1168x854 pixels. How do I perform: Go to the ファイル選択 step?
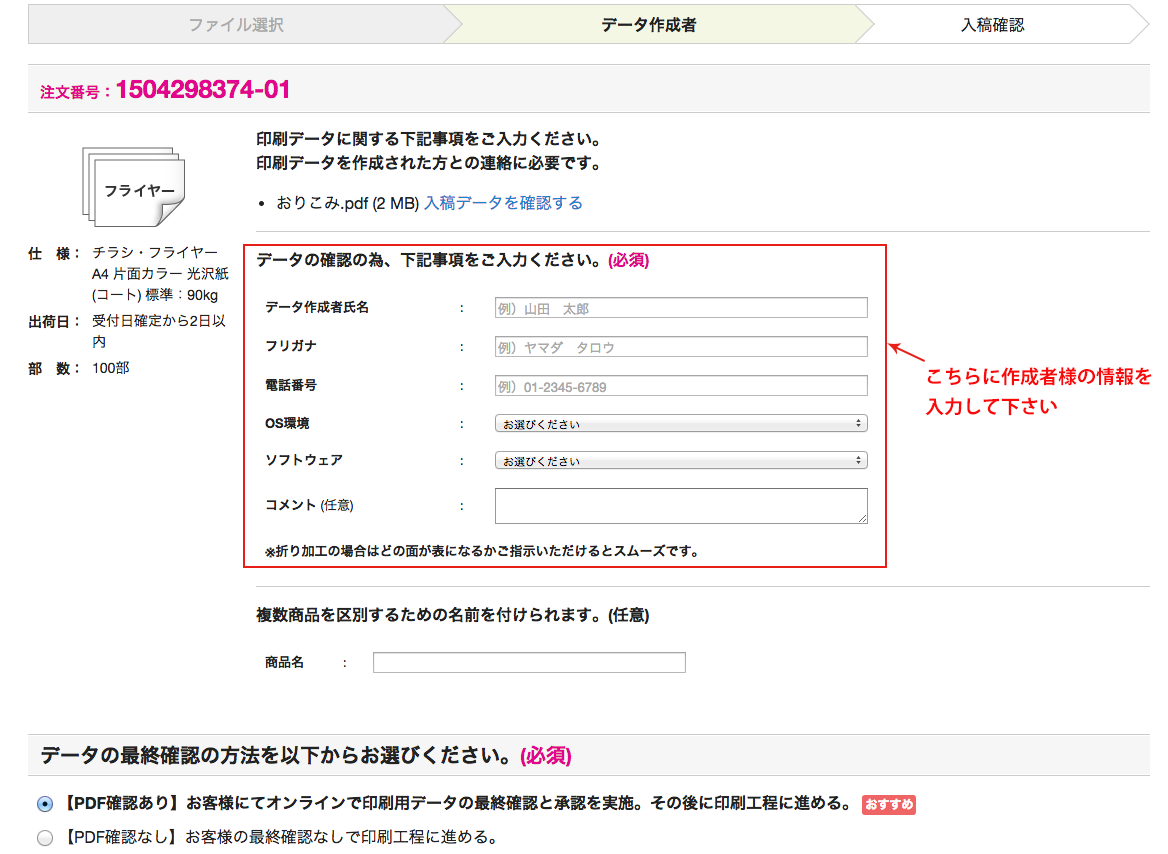236,25
